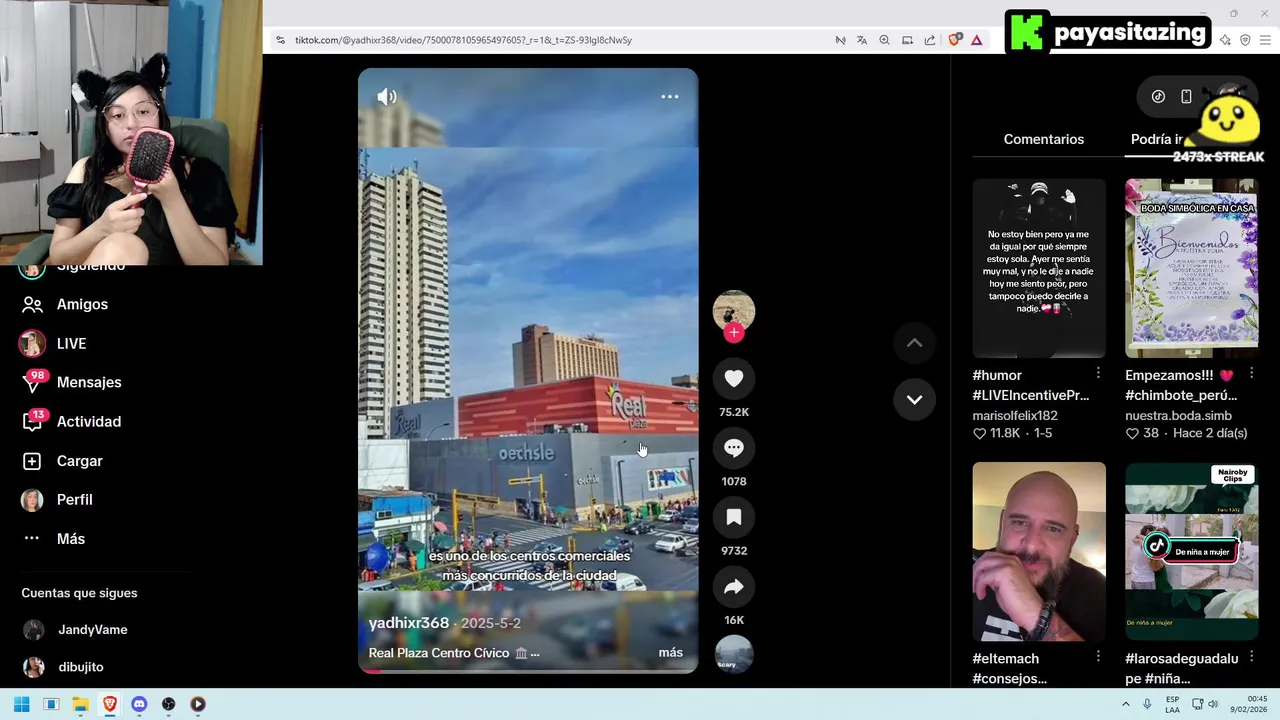The image size is (1280, 720).
Task: Open the creator's avatar above the heart
Action: pos(734,310)
